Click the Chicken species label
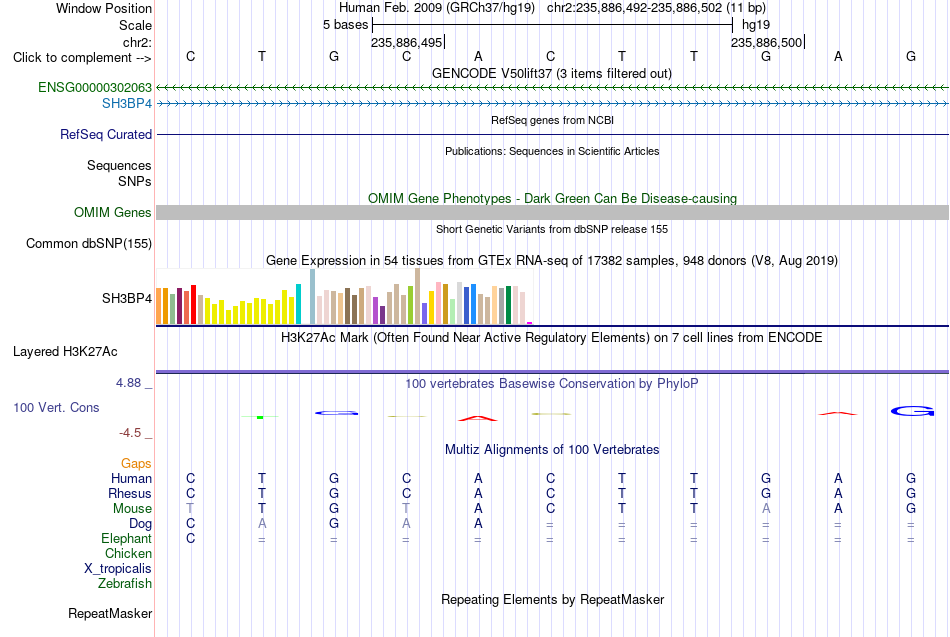 pos(128,553)
